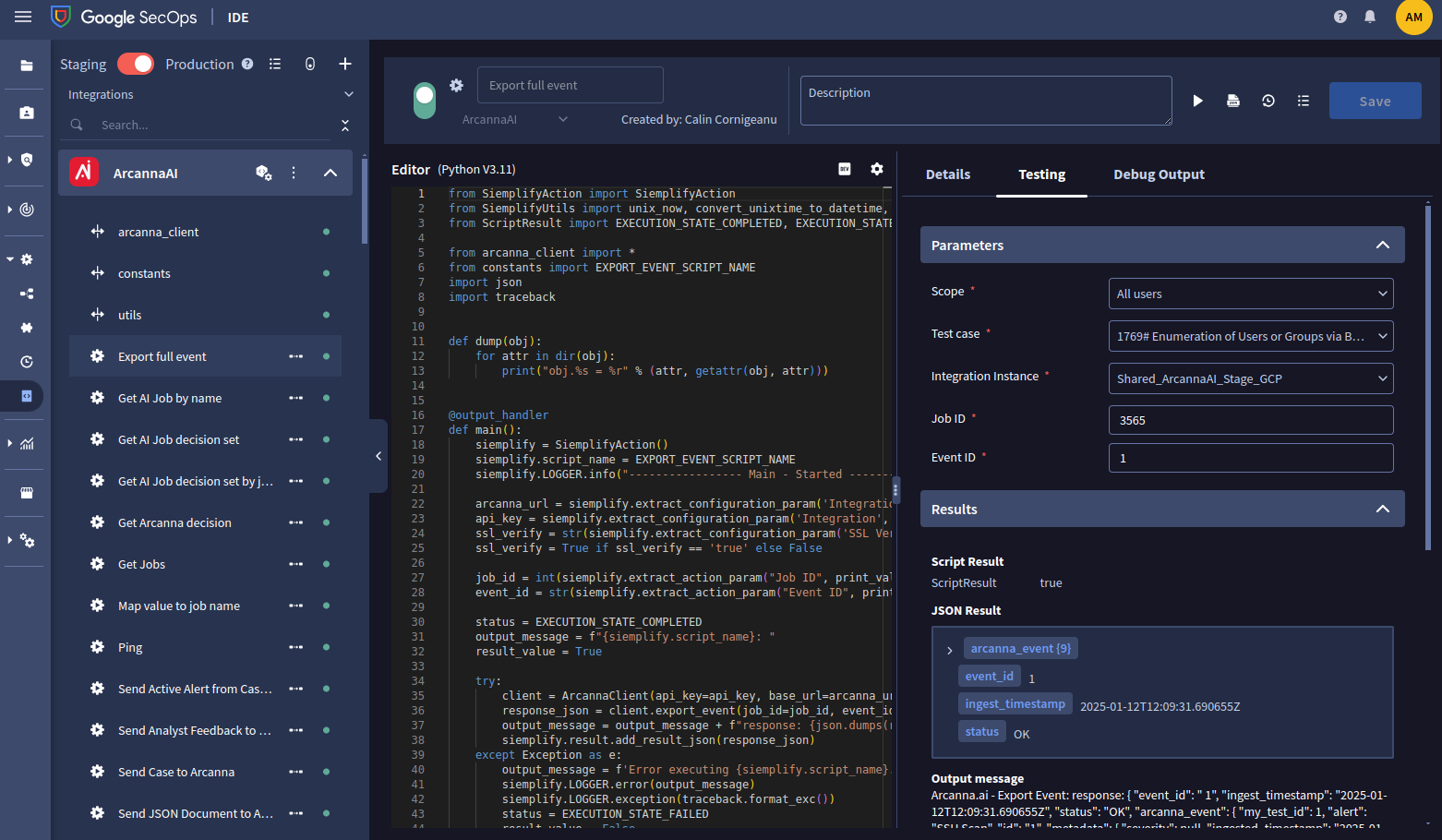Open the Integration Instance dropdown
Viewport: 1442px width, 840px height.
1251,378
